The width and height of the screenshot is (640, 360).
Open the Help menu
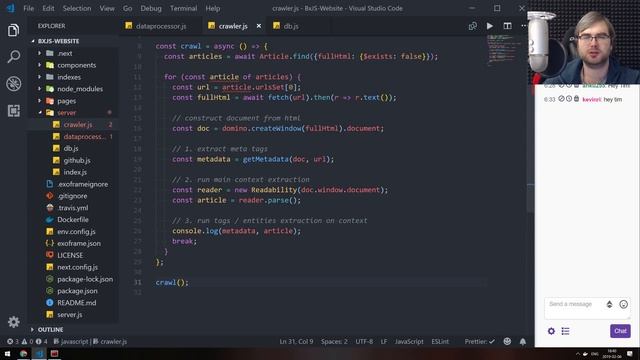coord(213,8)
